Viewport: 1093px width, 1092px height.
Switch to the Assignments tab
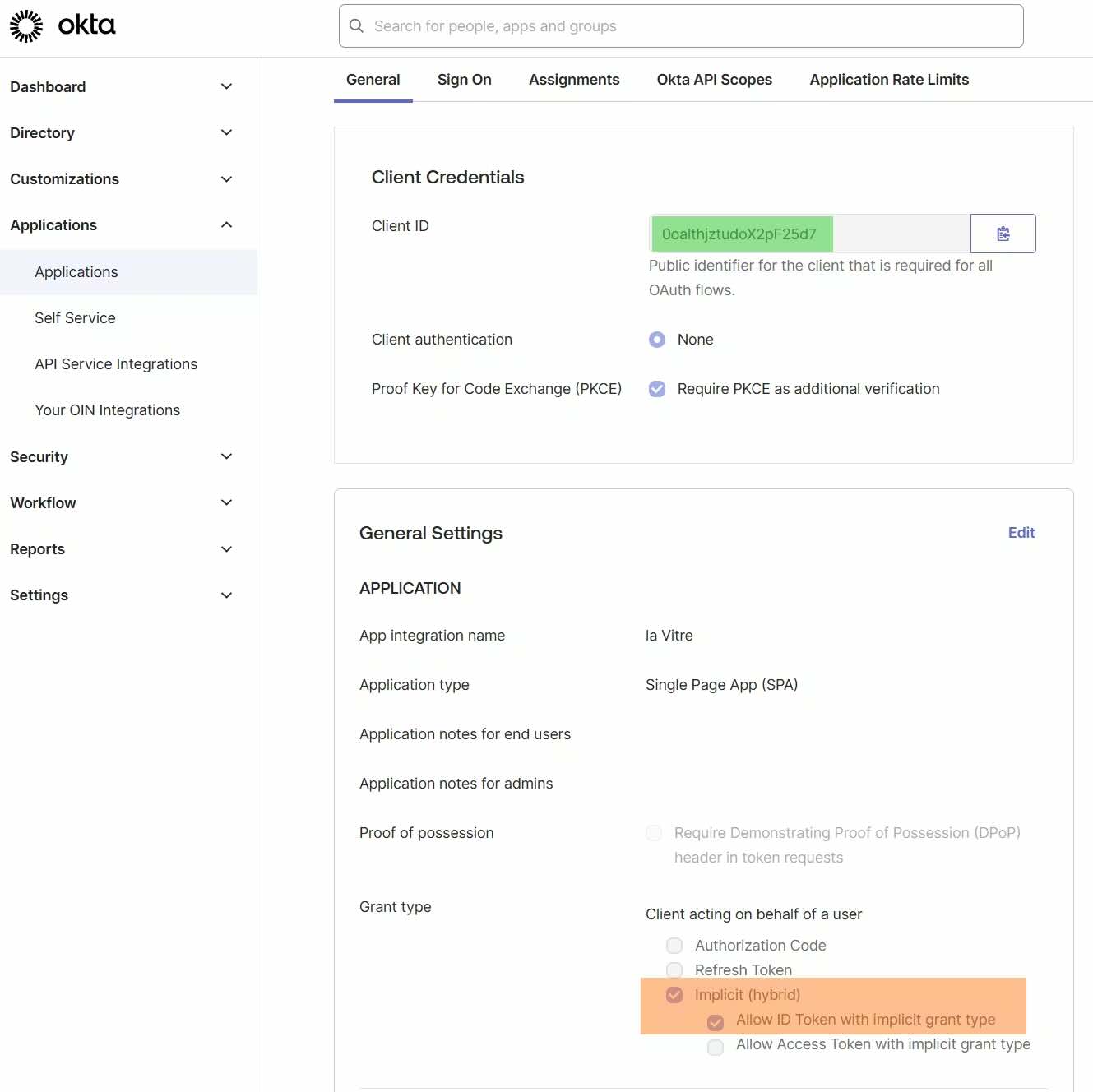pyautogui.click(x=574, y=80)
